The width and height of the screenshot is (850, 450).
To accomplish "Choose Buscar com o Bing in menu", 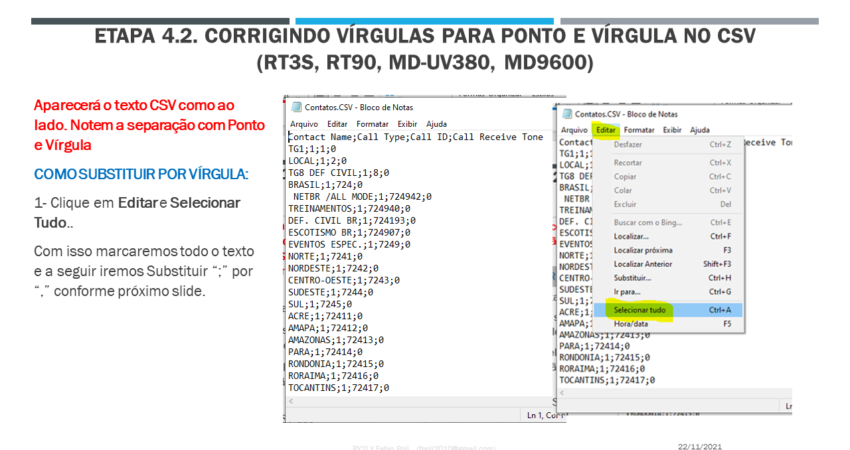I will coord(669,222).
